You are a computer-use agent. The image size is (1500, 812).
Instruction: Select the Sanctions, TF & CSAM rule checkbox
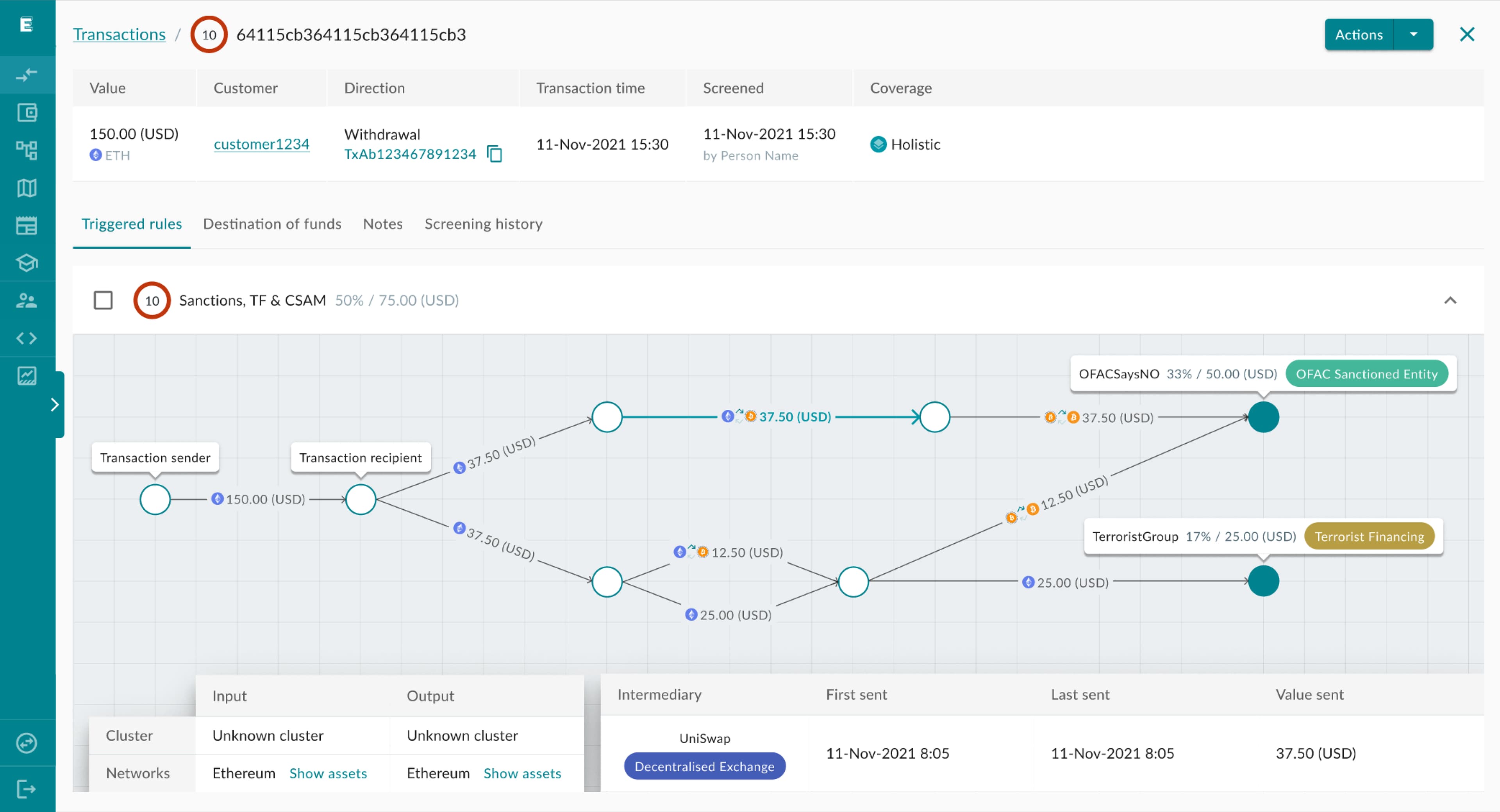(103, 300)
